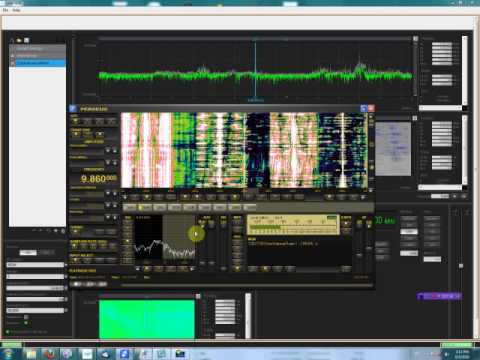The height and width of the screenshot is (360, 480).
Task: Click the highlighted button in Perseus memory row
Action: [x=145, y=207]
